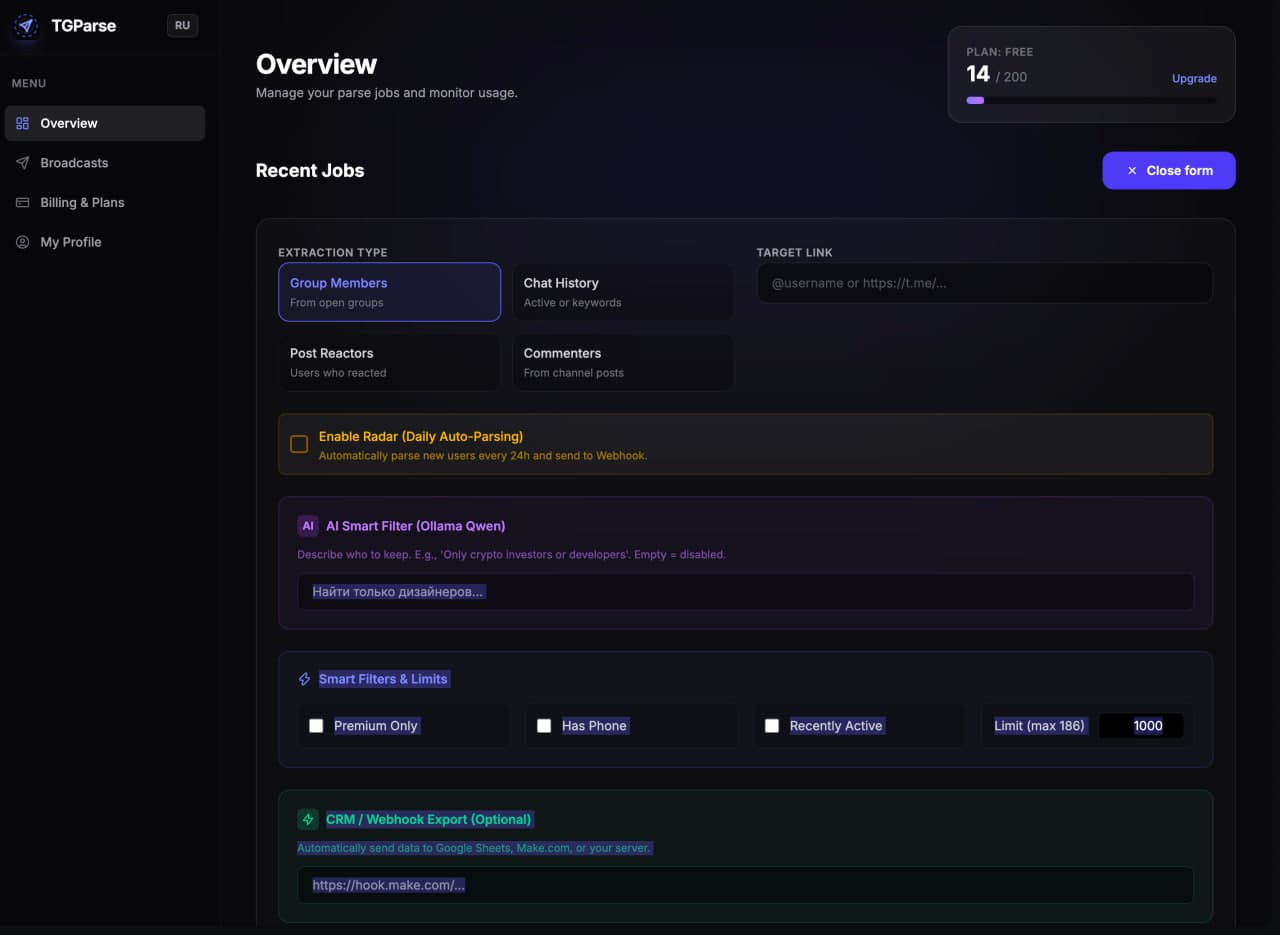The image size is (1280, 935).
Task: Check the Premium Only filter
Action: (x=316, y=726)
